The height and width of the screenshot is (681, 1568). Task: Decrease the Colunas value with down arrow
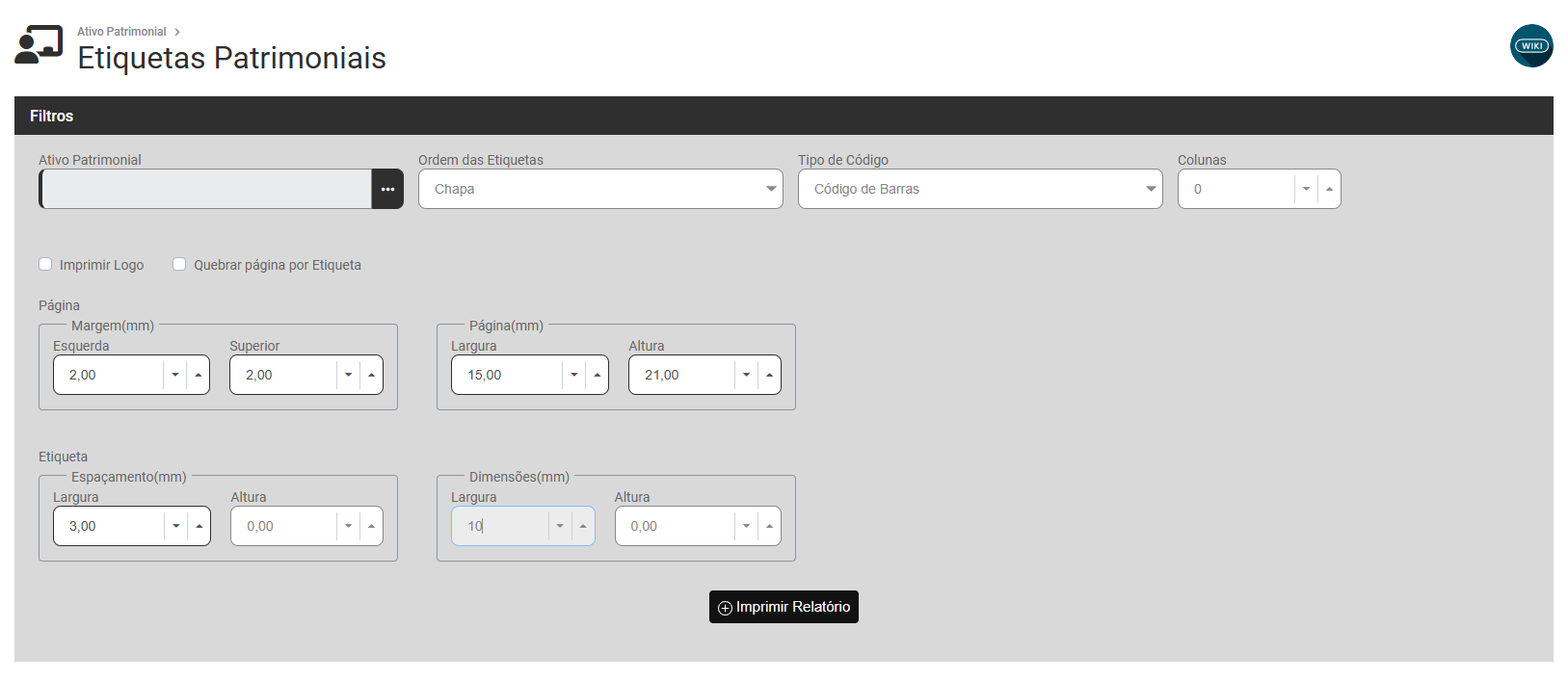1306,190
